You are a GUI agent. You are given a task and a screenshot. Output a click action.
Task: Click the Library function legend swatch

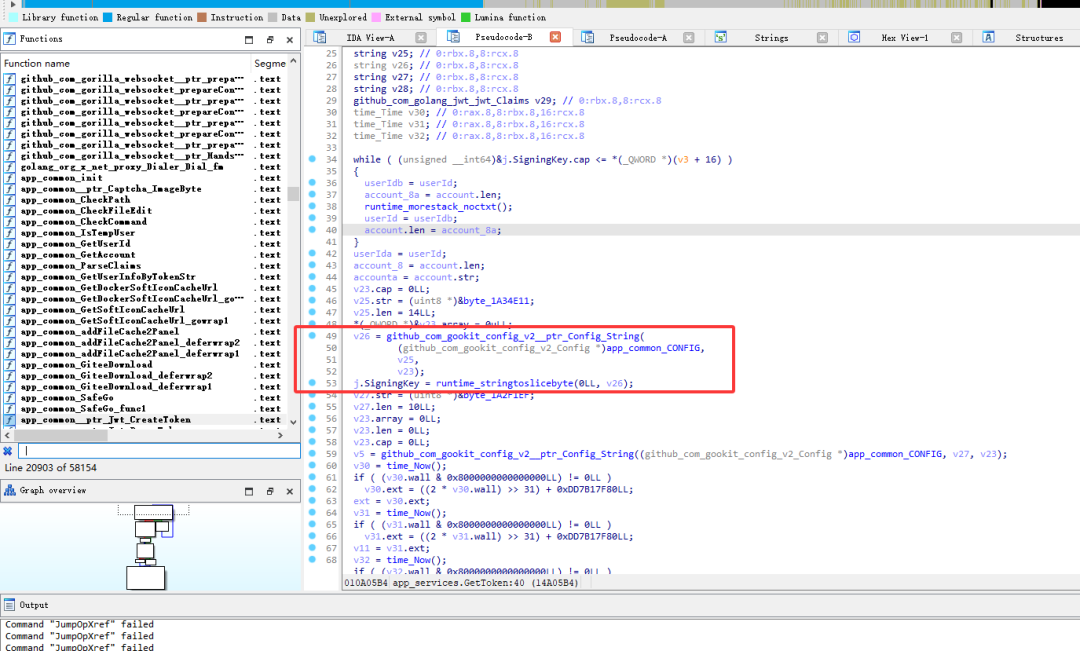coord(13,17)
